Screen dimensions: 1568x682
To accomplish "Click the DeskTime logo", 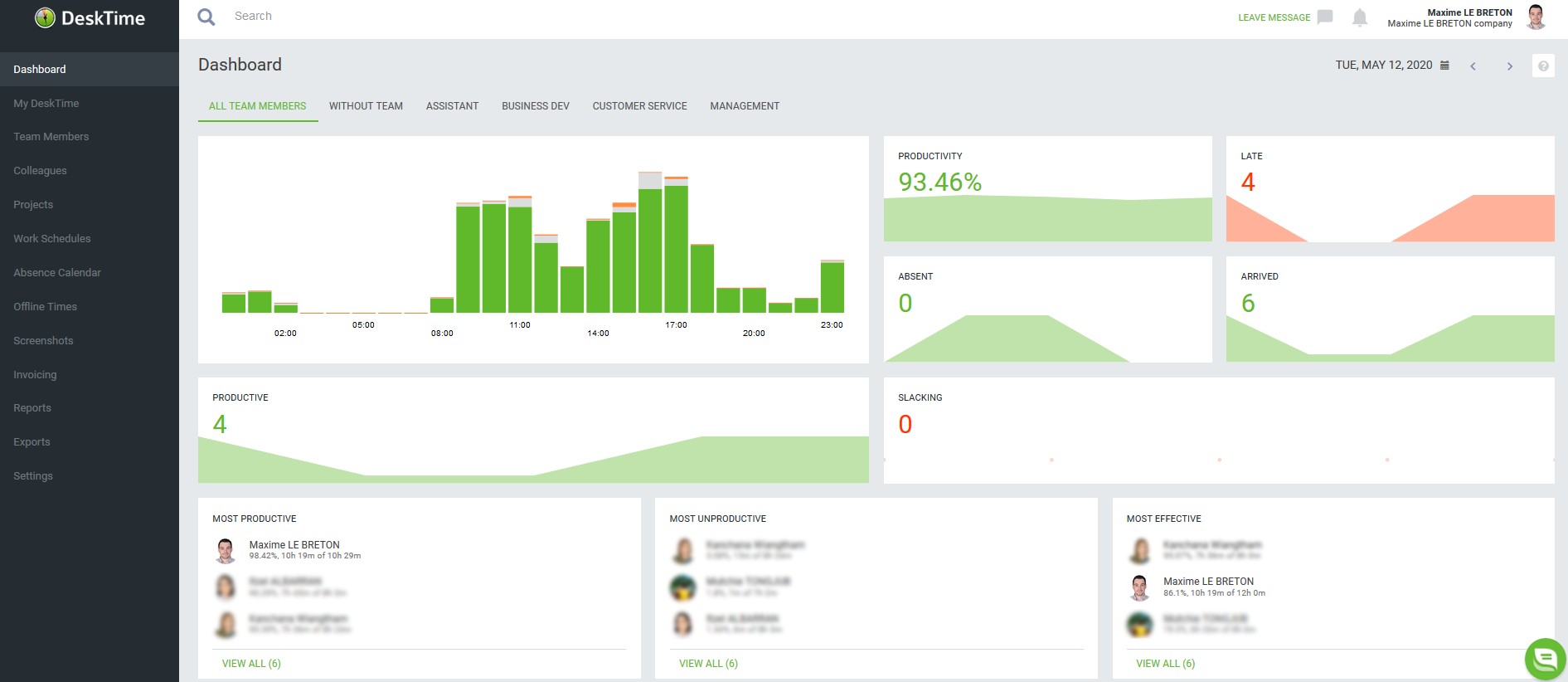I will (x=90, y=18).
